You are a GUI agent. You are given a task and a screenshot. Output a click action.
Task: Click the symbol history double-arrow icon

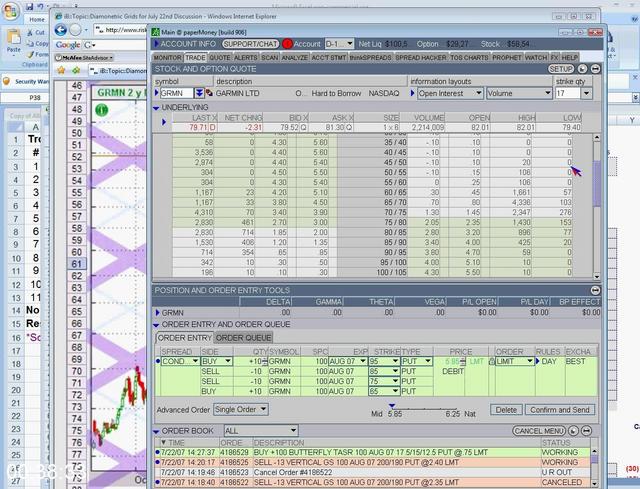pyautogui.click(x=199, y=93)
